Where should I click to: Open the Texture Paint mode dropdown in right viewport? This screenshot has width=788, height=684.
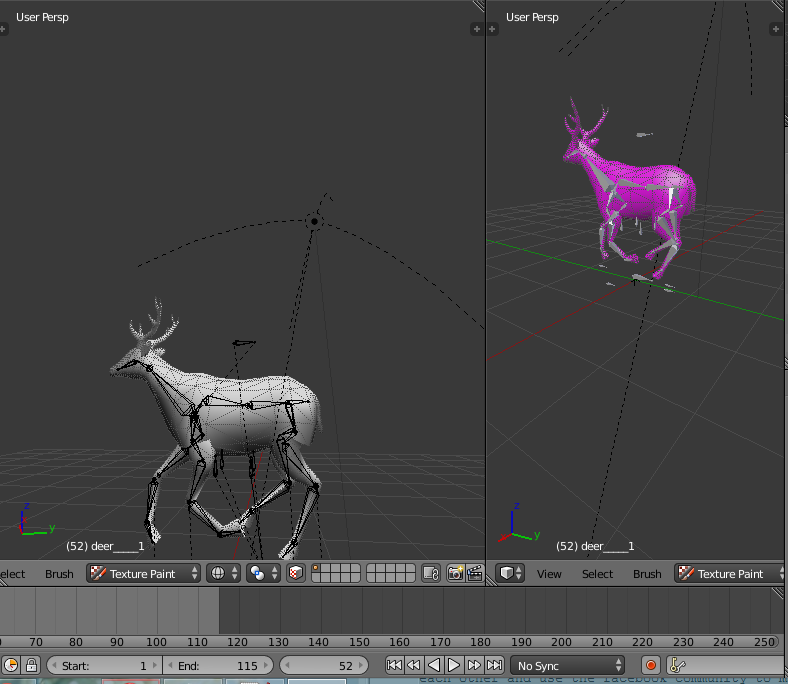(731, 573)
